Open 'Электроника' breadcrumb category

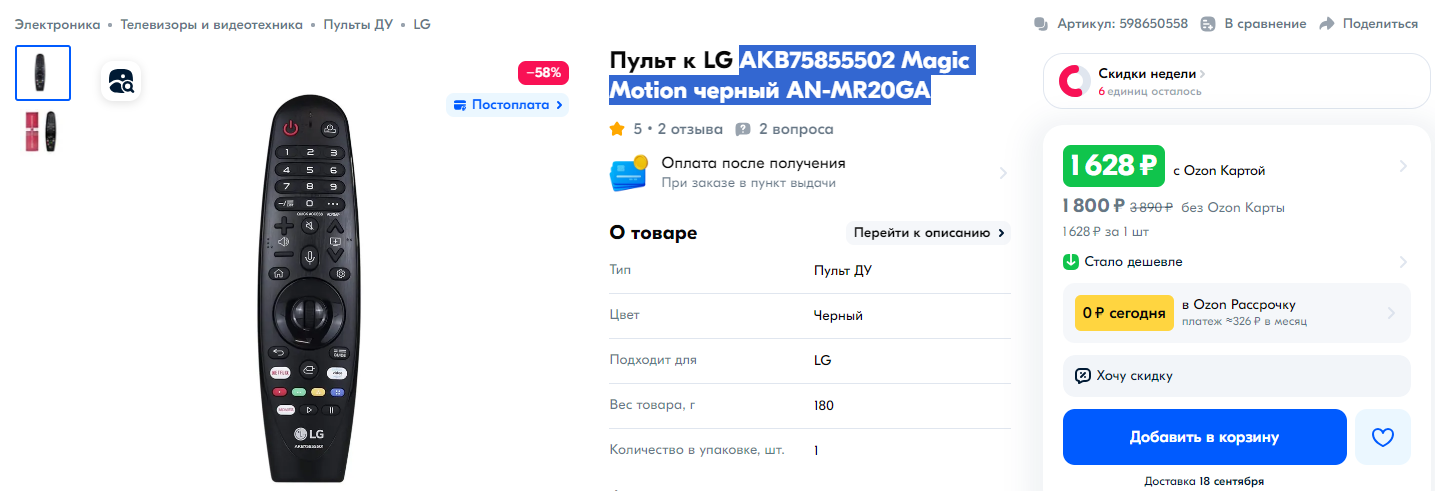tap(57, 24)
